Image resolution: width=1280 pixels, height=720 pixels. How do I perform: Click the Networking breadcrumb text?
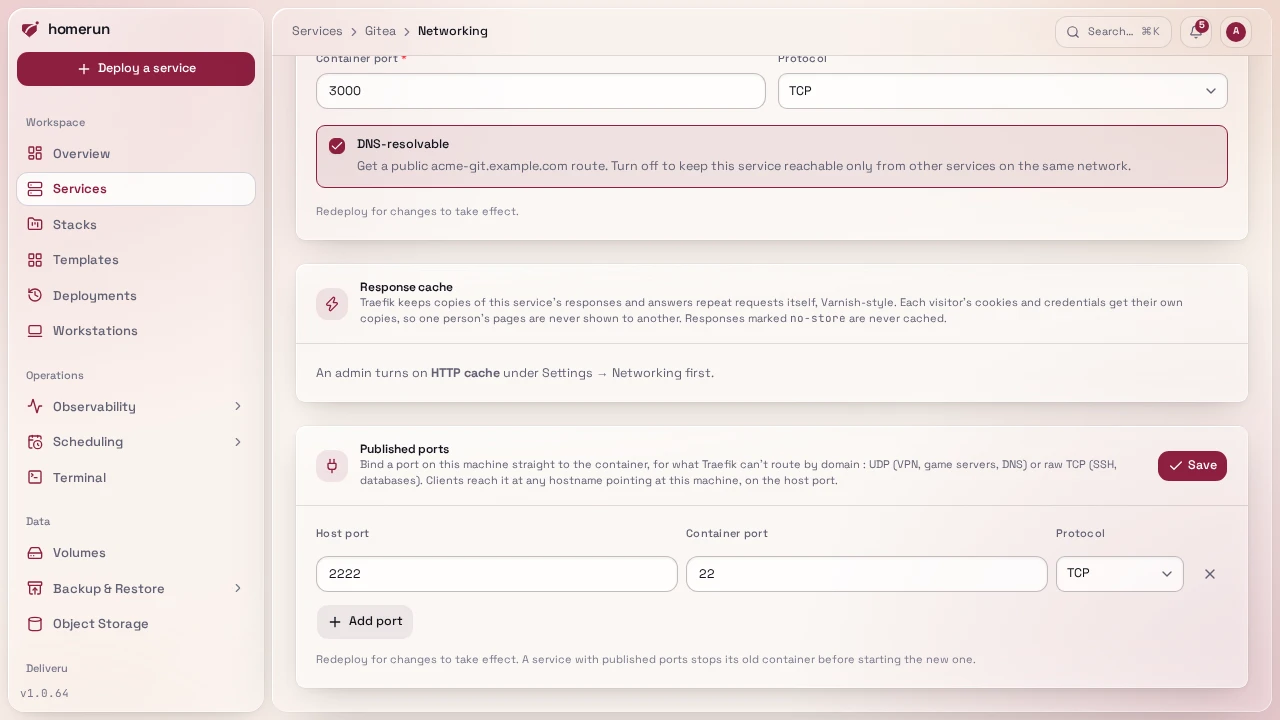[453, 31]
